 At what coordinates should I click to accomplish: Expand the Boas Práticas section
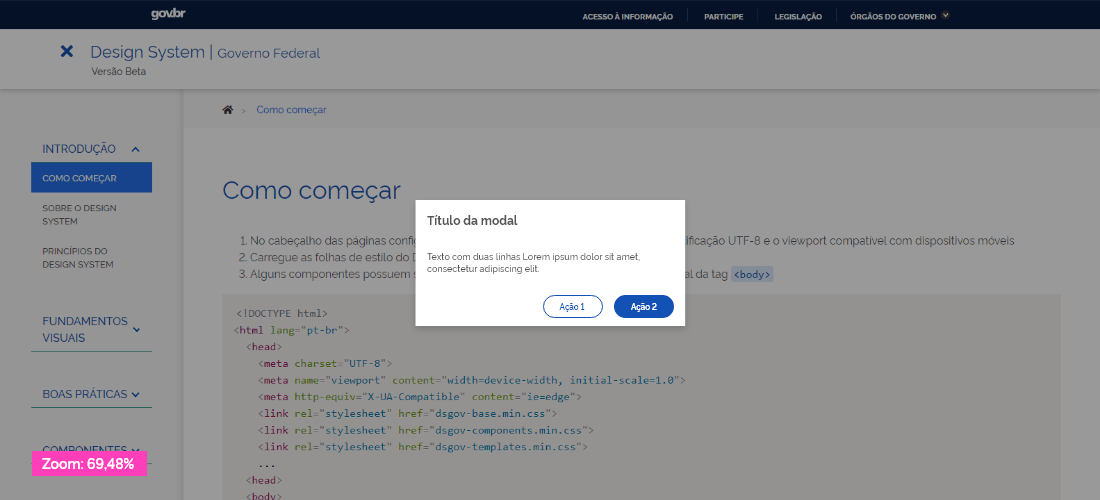coord(91,394)
